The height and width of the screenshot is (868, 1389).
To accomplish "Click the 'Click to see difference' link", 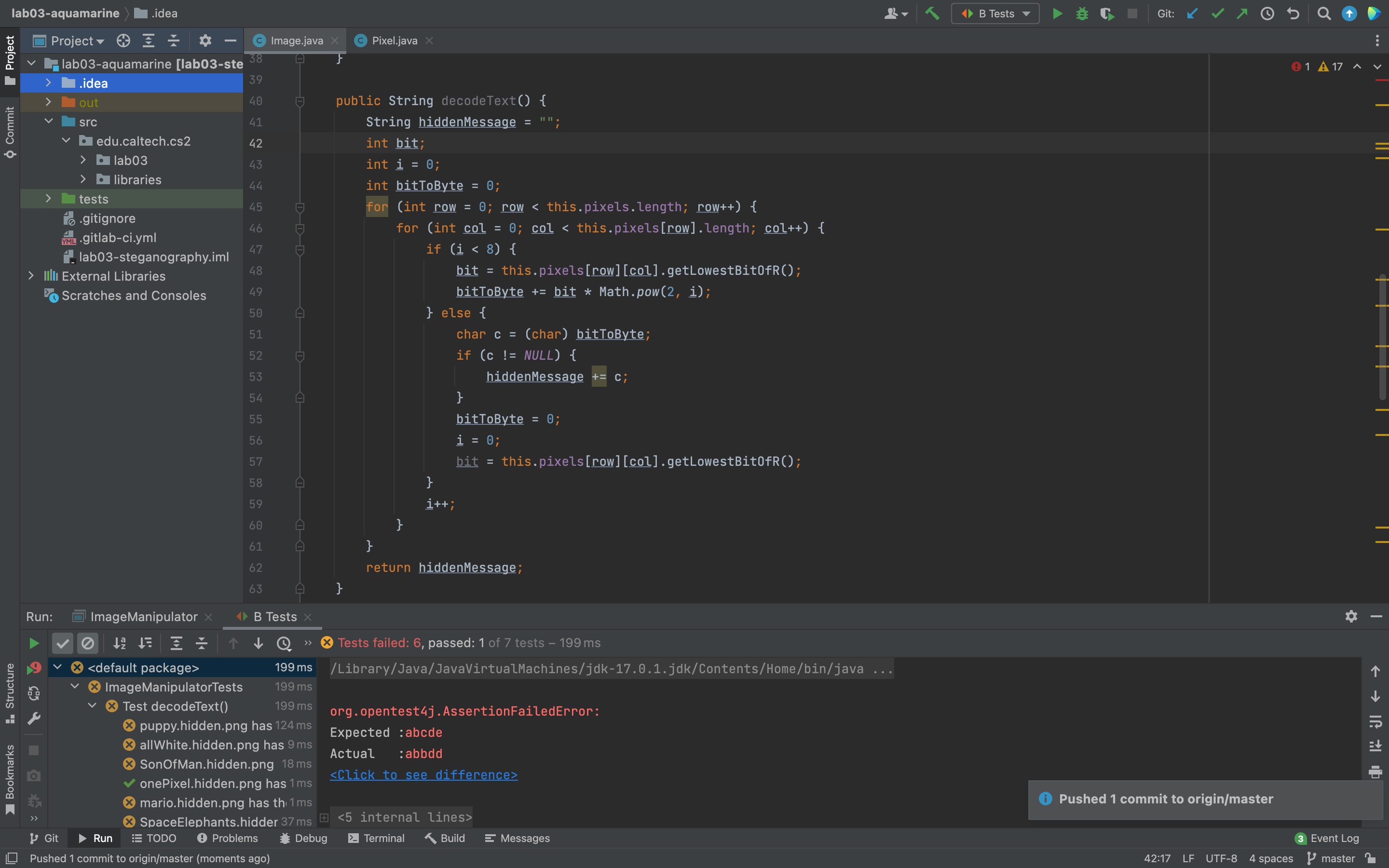I will point(423,775).
